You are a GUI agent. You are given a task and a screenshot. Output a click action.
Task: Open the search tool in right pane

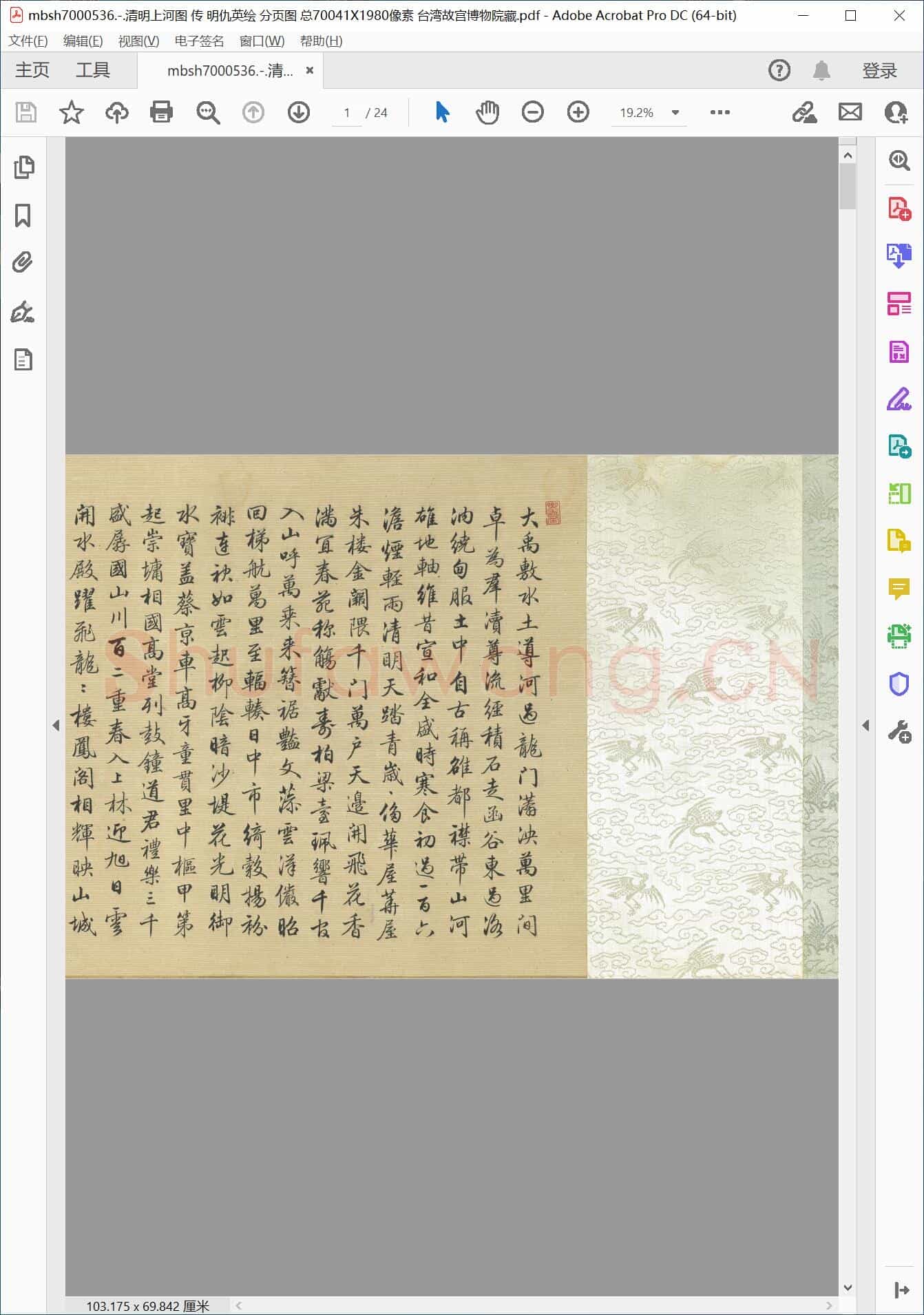click(x=899, y=160)
